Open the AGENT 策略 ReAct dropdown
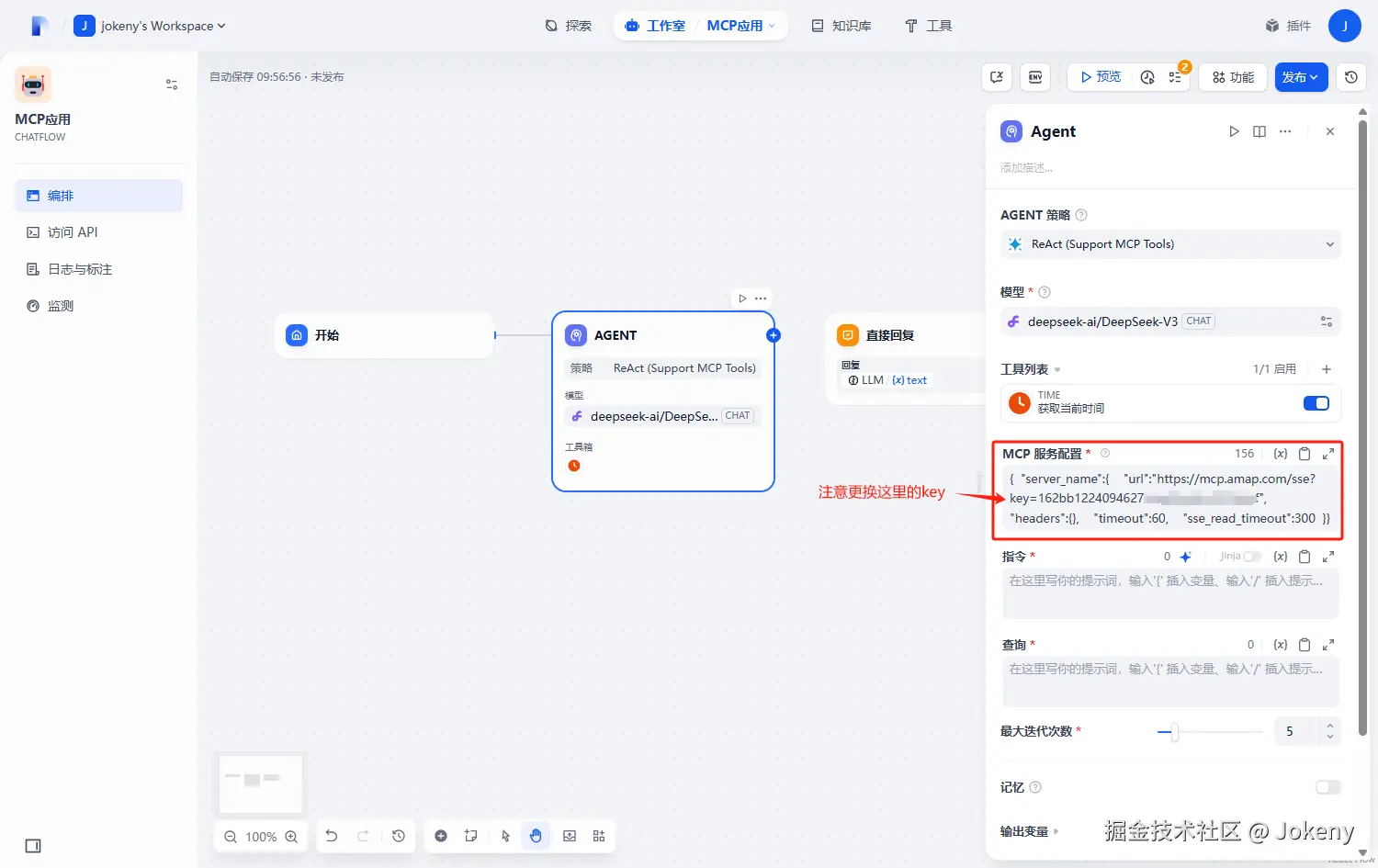This screenshot has height=868, width=1378. pos(1169,244)
